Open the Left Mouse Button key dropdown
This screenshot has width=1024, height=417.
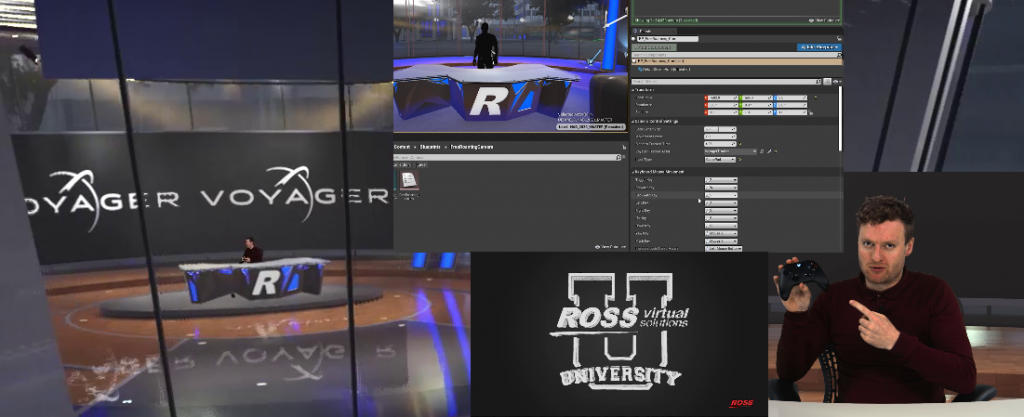coord(724,249)
